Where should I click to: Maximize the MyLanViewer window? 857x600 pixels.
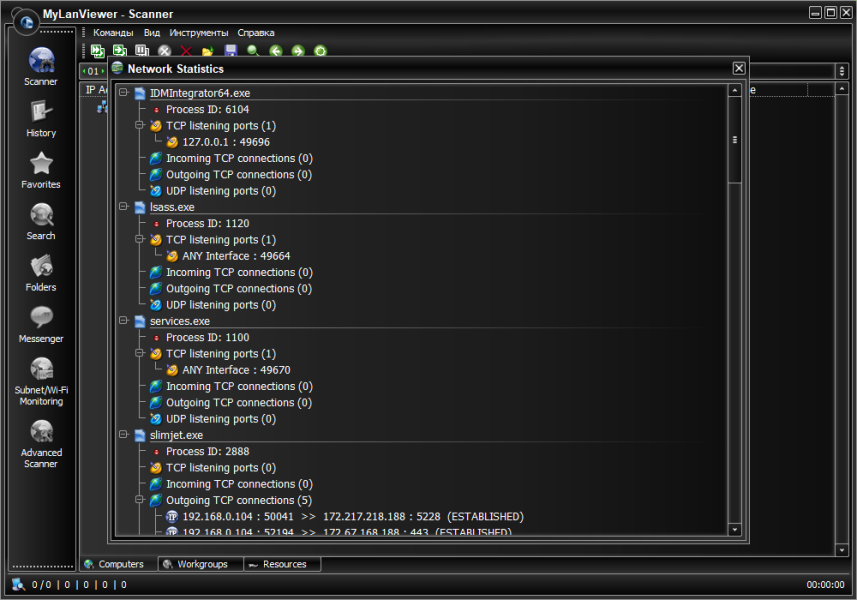(x=831, y=13)
